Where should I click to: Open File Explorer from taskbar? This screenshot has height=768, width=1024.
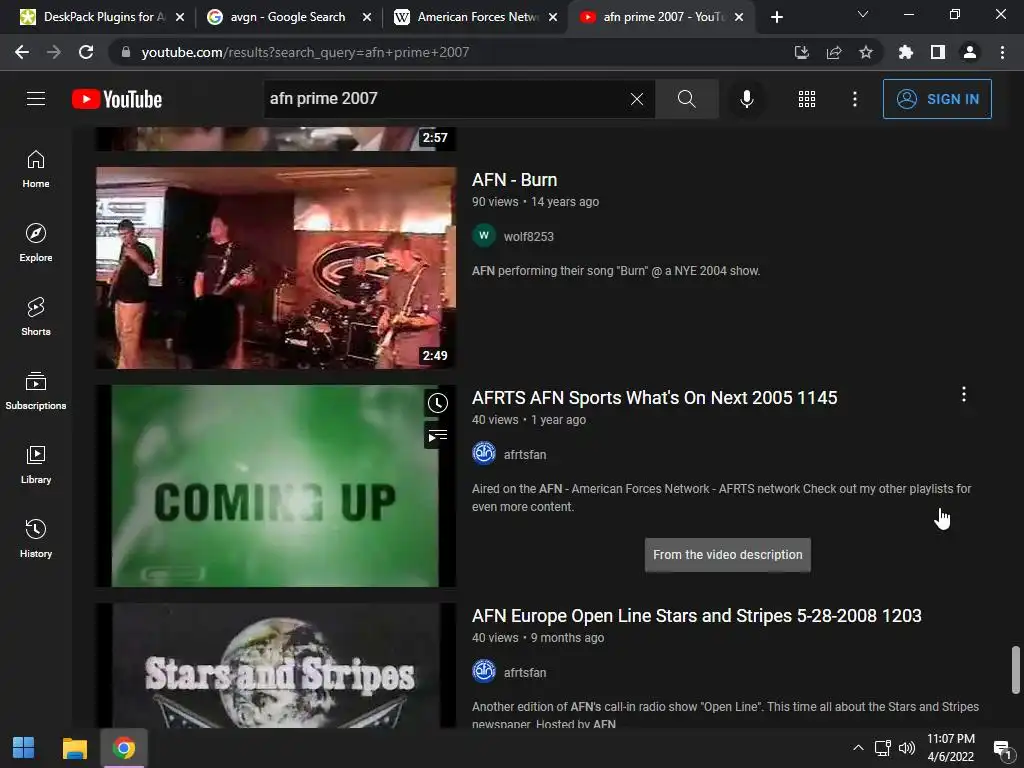(x=74, y=748)
